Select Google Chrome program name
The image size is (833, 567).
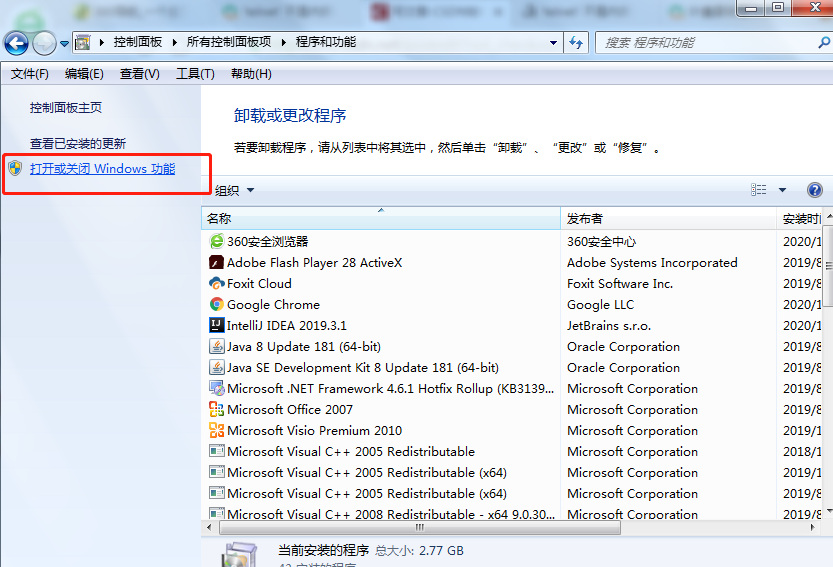(274, 304)
